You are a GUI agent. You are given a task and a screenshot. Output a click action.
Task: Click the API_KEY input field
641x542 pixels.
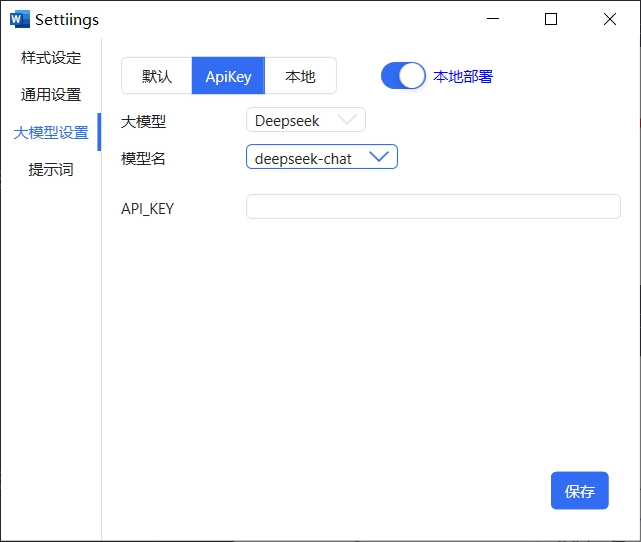pyautogui.click(x=433, y=206)
